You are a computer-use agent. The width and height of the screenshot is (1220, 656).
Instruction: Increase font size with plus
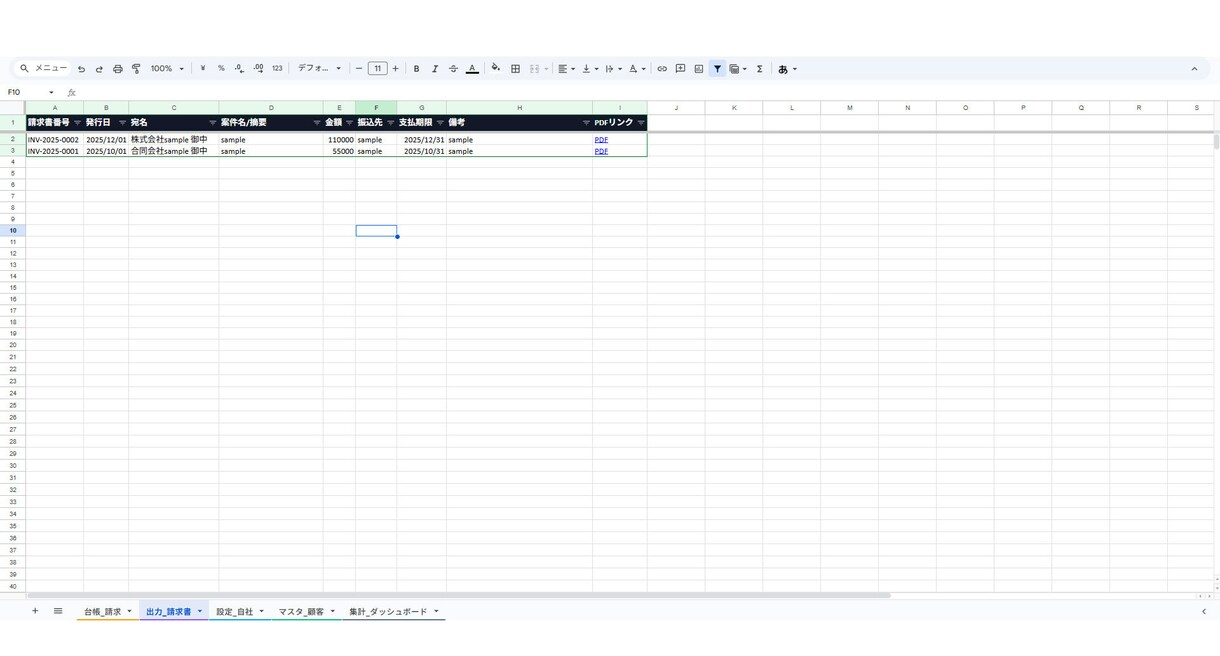click(395, 69)
